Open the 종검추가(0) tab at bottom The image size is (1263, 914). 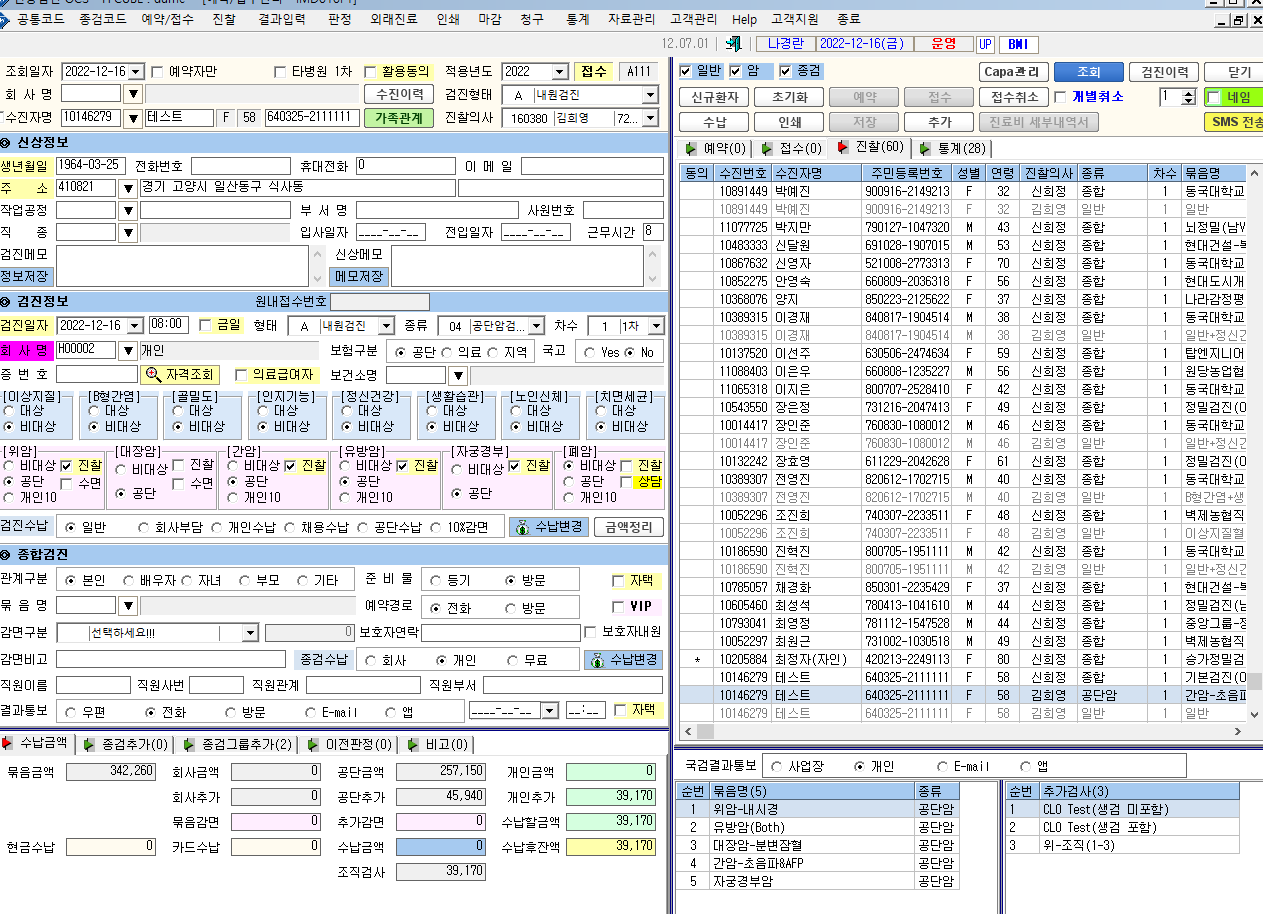(125, 744)
